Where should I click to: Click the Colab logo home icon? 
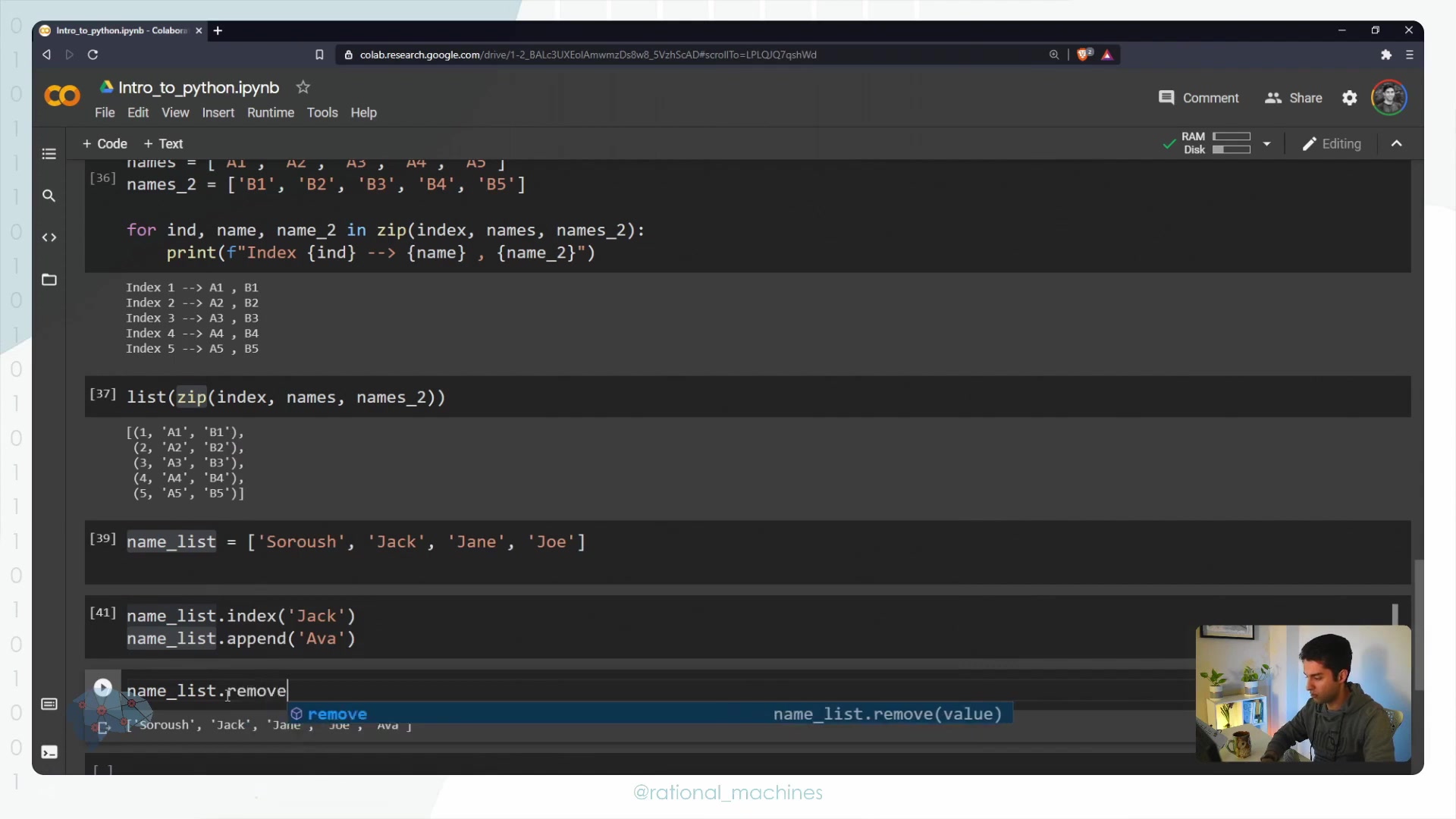pyautogui.click(x=62, y=96)
